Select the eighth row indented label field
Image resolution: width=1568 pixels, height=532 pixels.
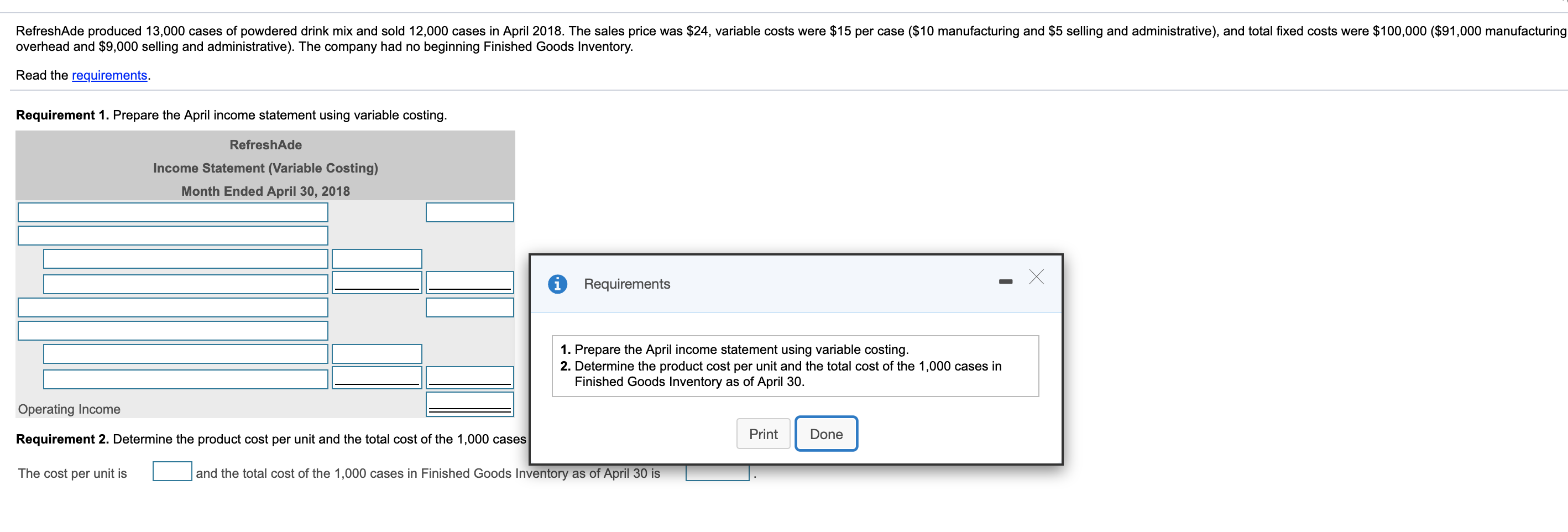[186, 379]
